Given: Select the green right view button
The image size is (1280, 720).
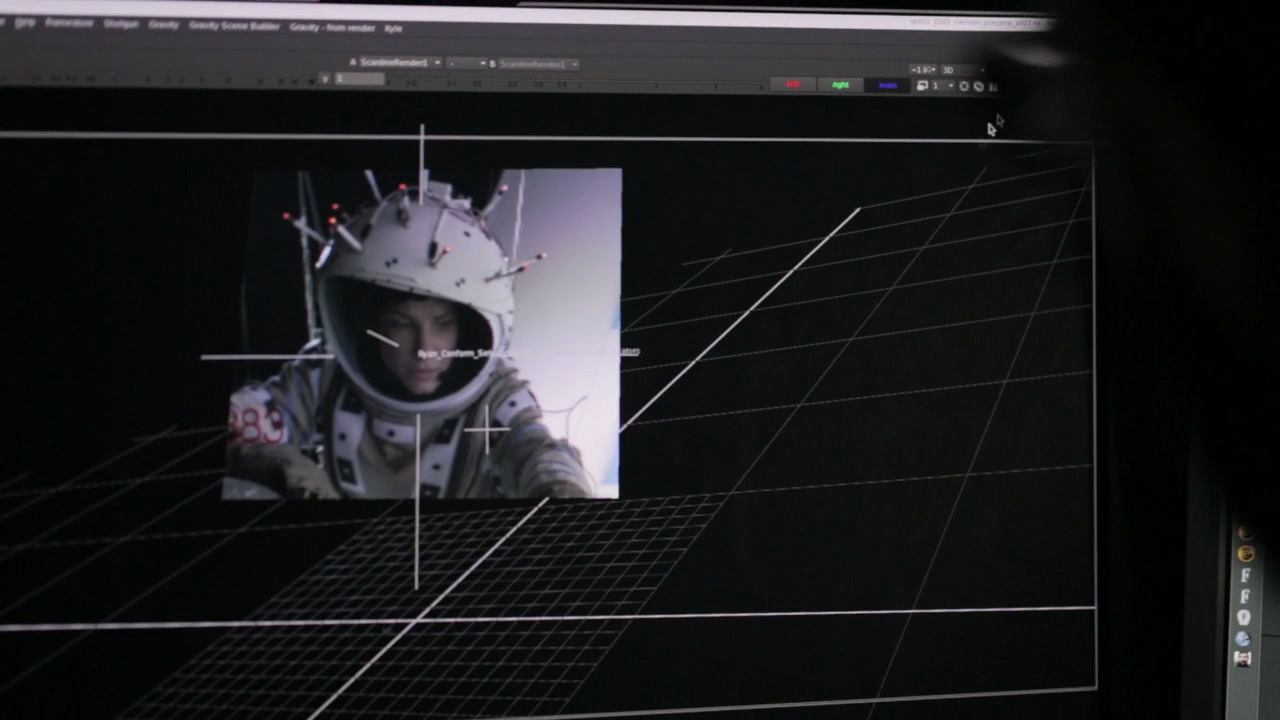Looking at the screenshot, I should click(x=840, y=85).
